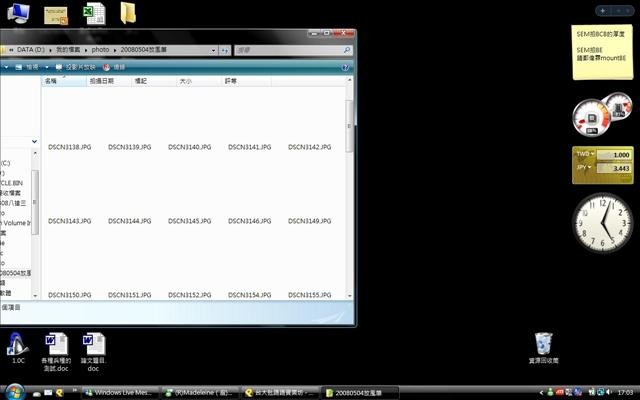The height and width of the screenshot is (400, 640).
Task: Select file DSCN3144.JPG
Action: click(x=129, y=221)
